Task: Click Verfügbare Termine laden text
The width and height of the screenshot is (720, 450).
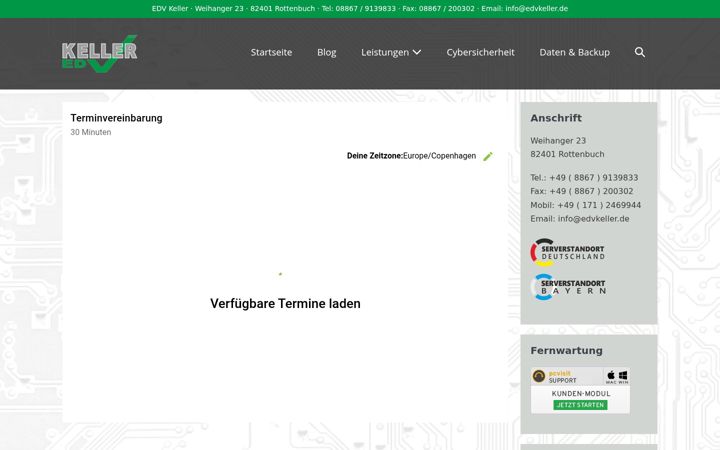Action: [285, 304]
